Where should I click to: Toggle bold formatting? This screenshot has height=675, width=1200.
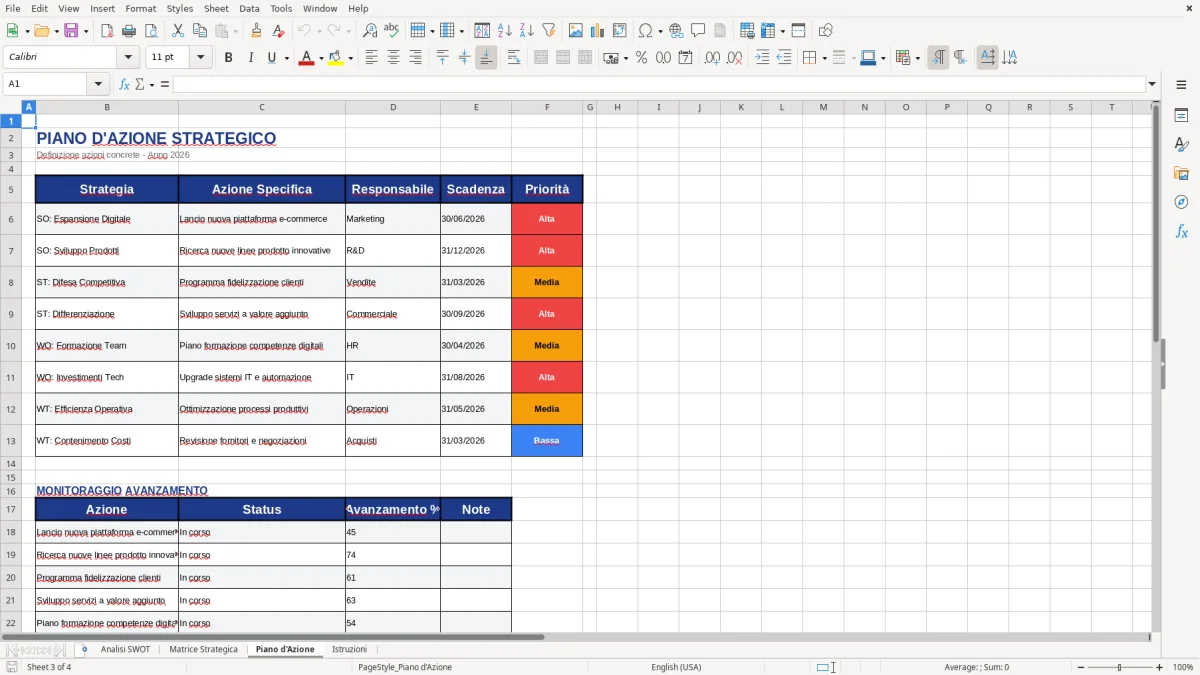click(x=228, y=57)
